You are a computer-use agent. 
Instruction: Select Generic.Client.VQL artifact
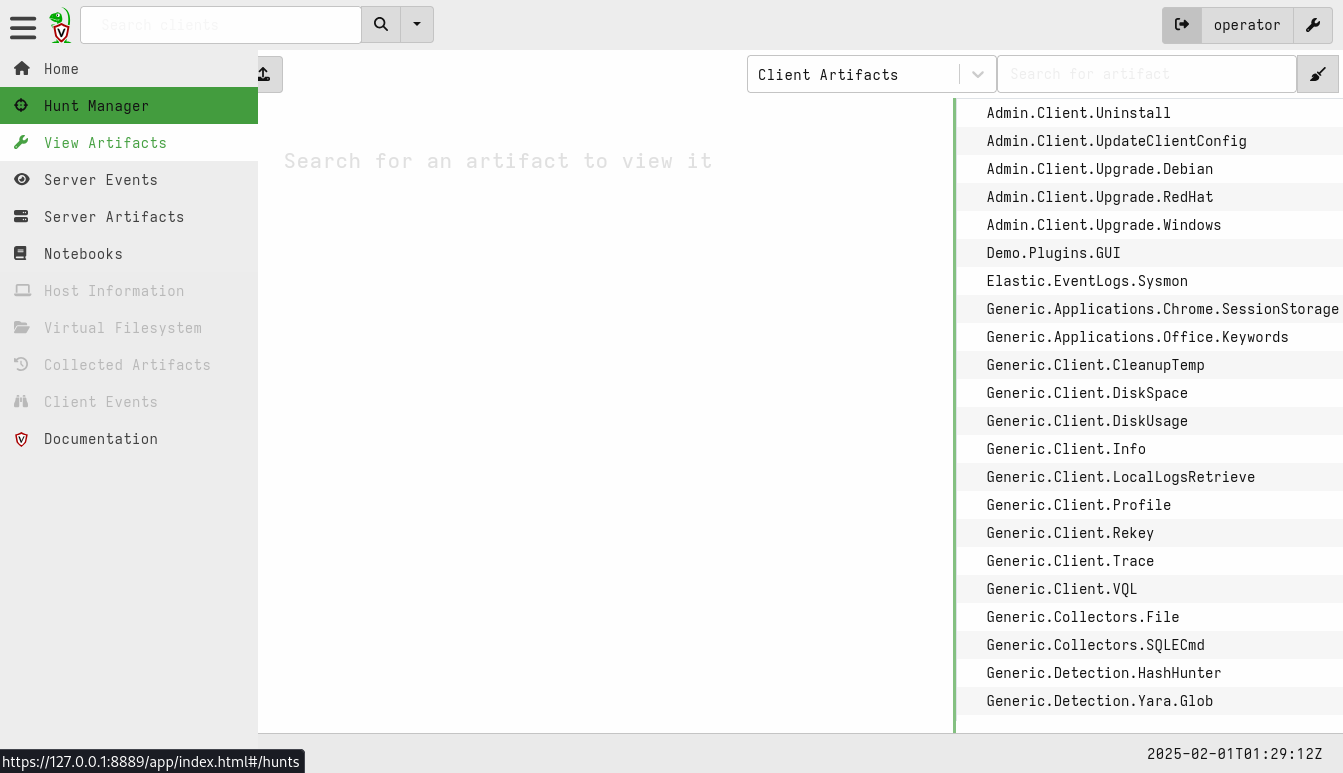(1150, 589)
